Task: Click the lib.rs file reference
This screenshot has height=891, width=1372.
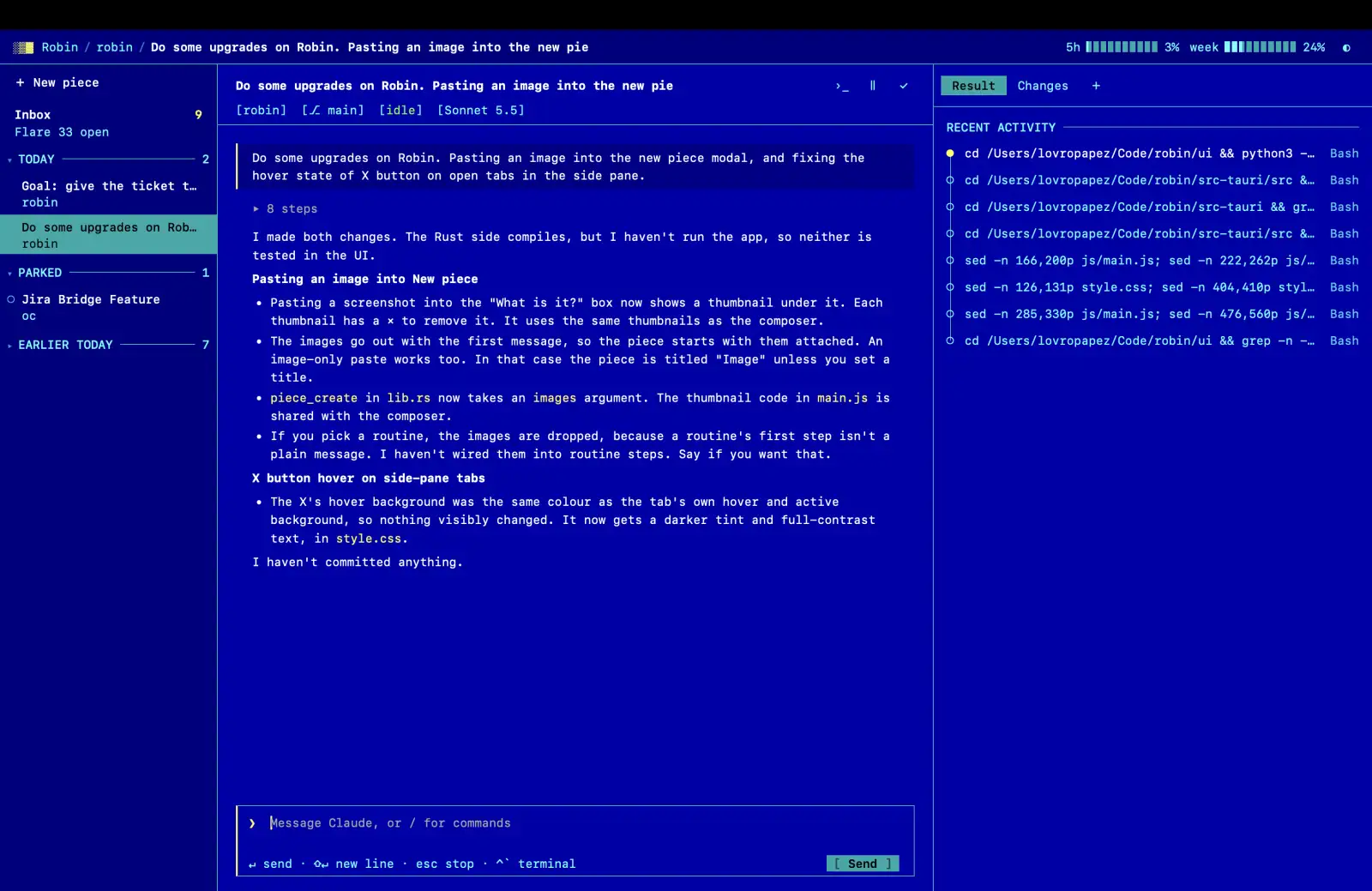Action: point(409,398)
